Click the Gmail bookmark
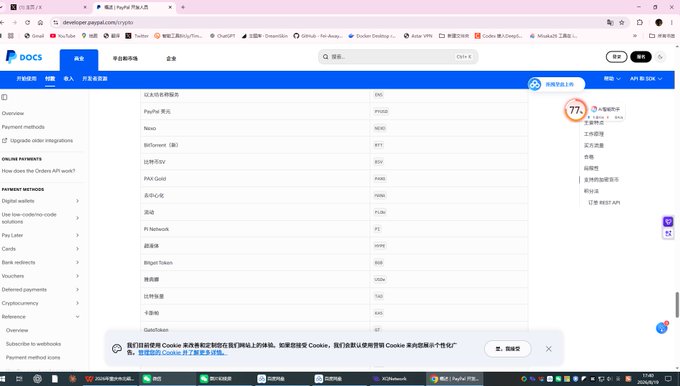Image resolution: width=680 pixels, height=386 pixels. tap(34, 36)
